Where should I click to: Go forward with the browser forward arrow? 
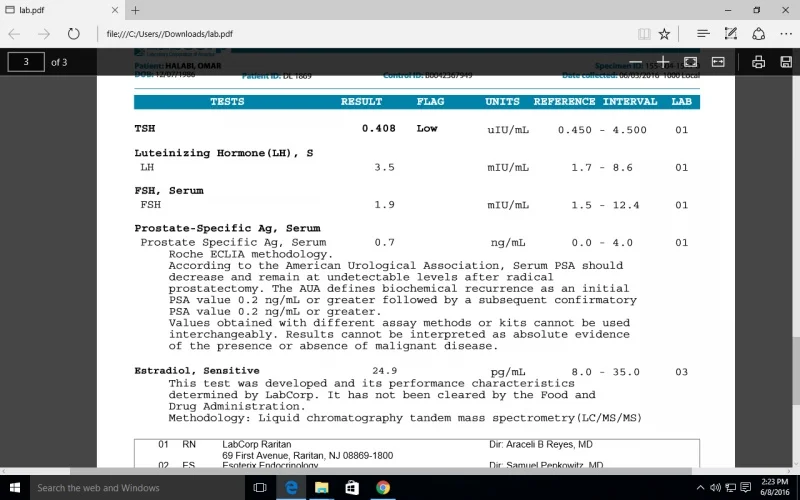point(44,34)
